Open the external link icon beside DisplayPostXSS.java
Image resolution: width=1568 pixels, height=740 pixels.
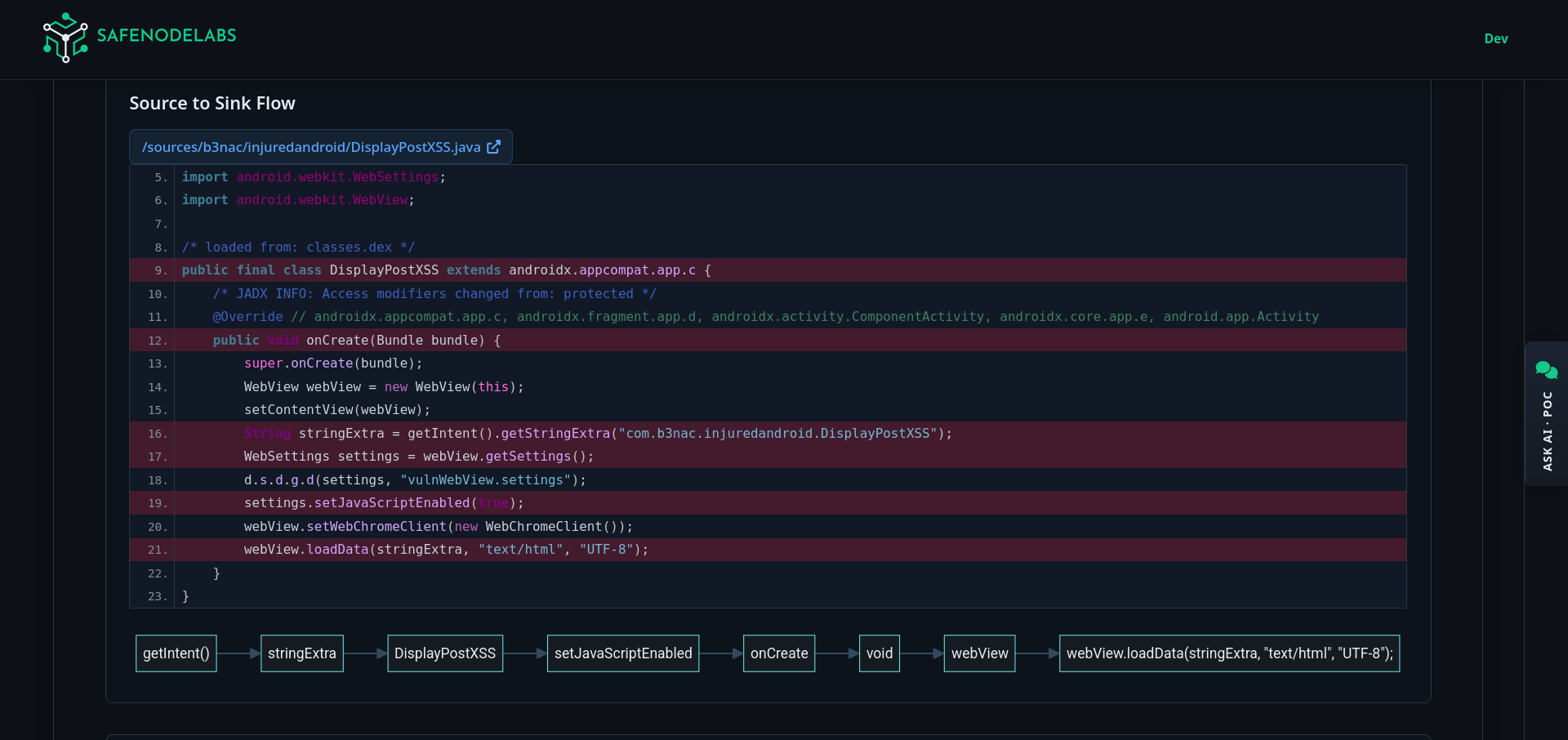pos(493,147)
